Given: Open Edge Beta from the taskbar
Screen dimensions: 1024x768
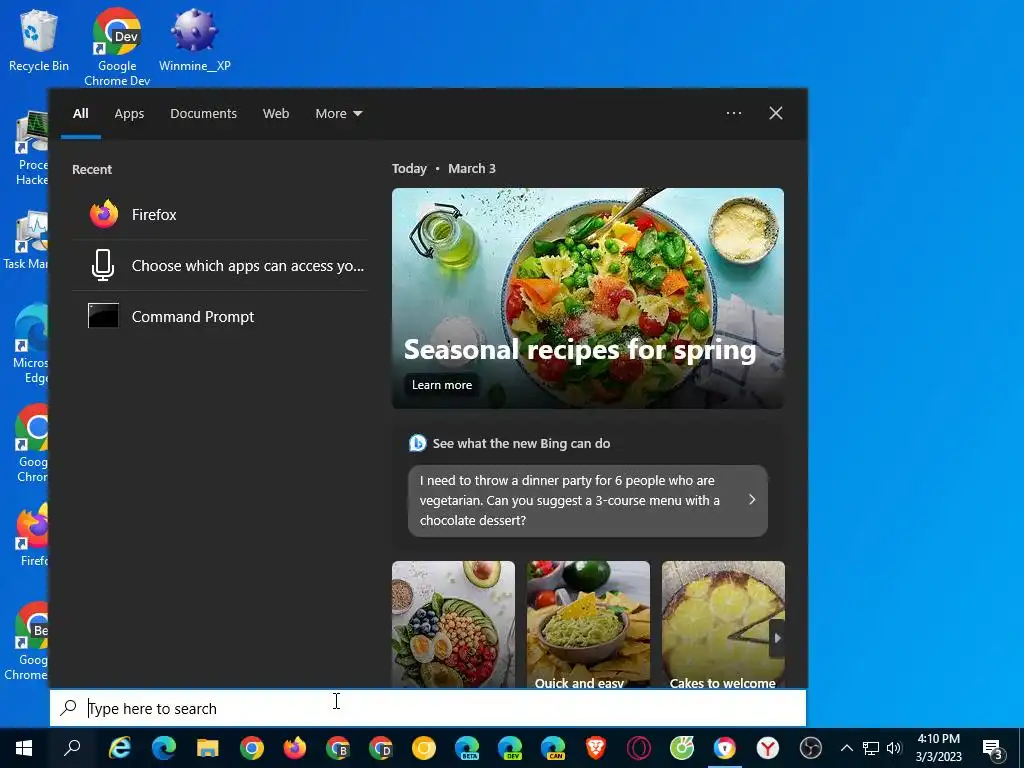Looking at the screenshot, I should 467,748.
